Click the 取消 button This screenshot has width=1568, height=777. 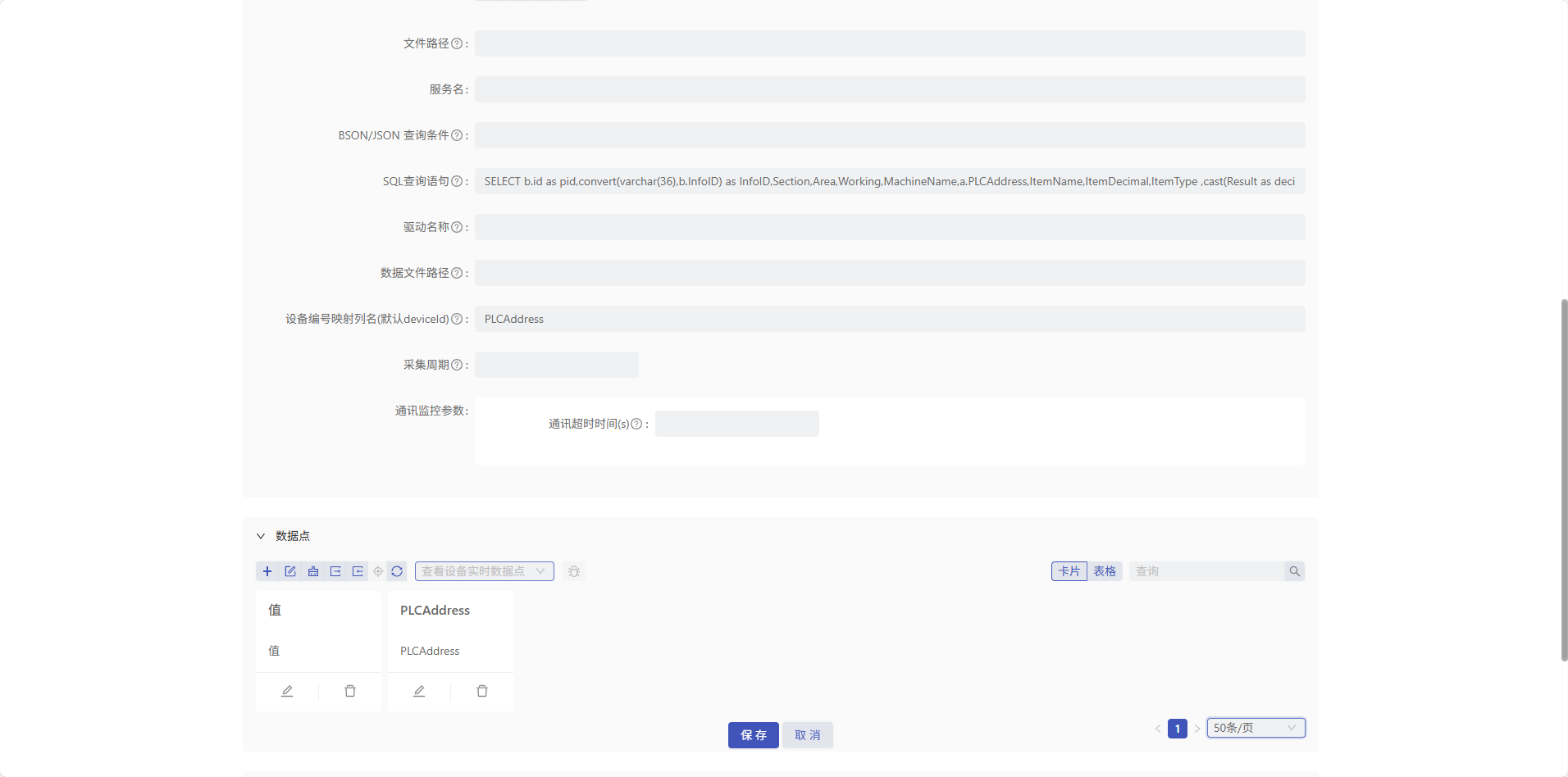pos(807,735)
